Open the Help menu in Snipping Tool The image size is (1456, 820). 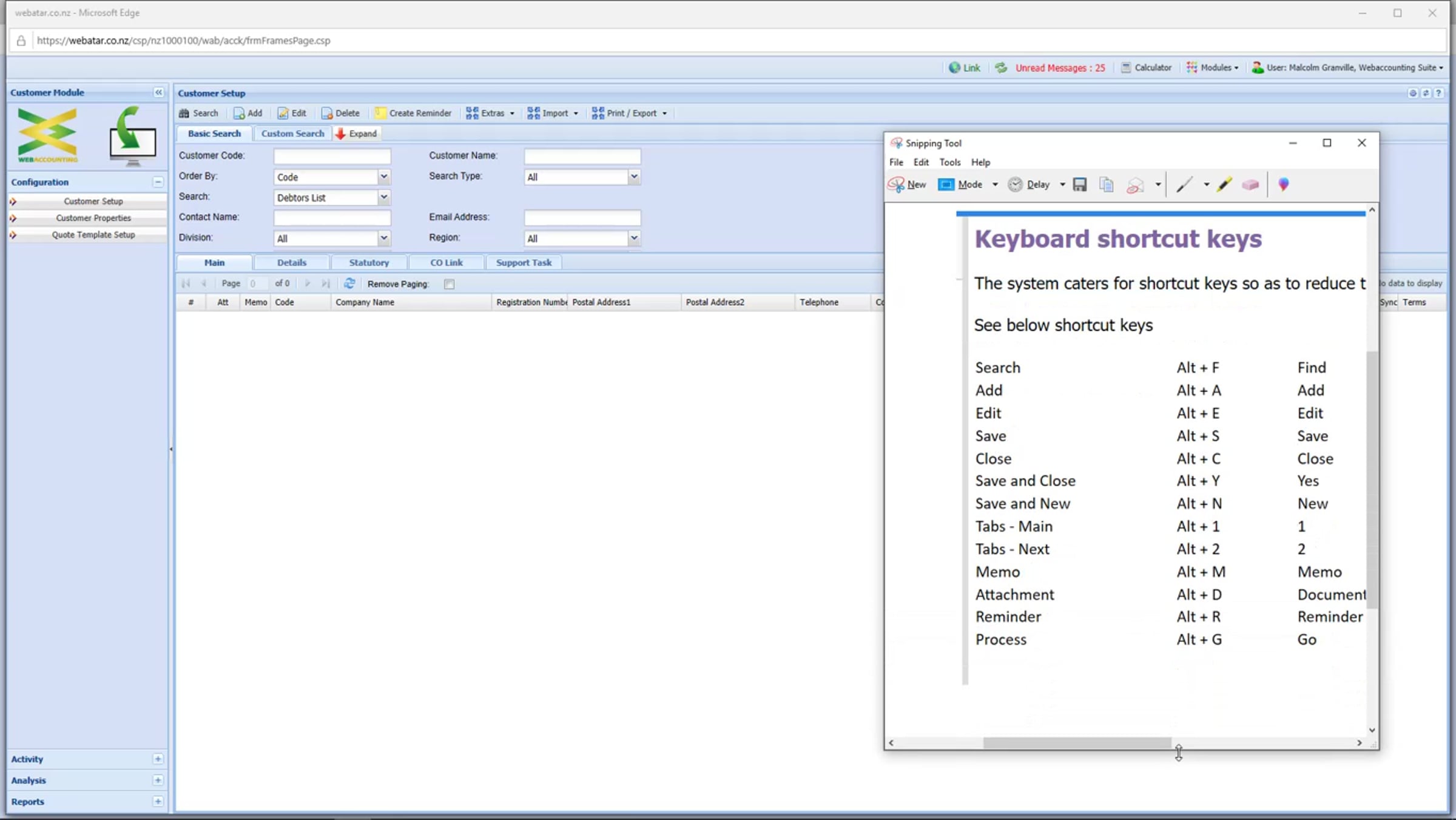(x=980, y=162)
